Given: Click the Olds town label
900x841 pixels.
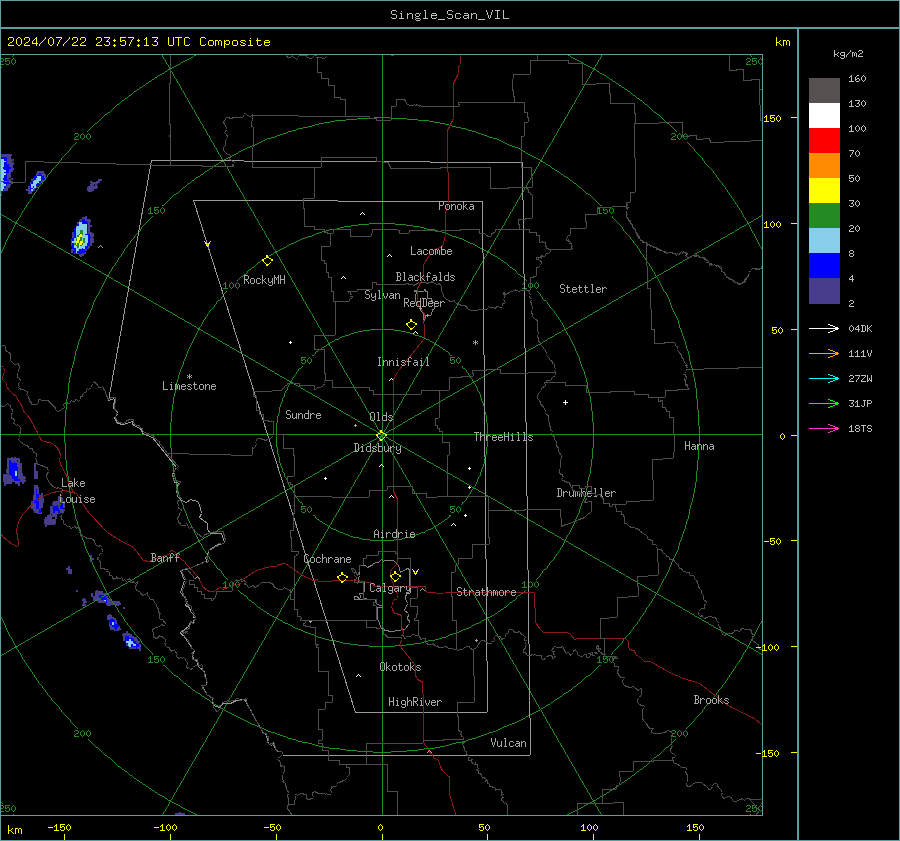Looking at the screenshot, I should pos(381,417).
